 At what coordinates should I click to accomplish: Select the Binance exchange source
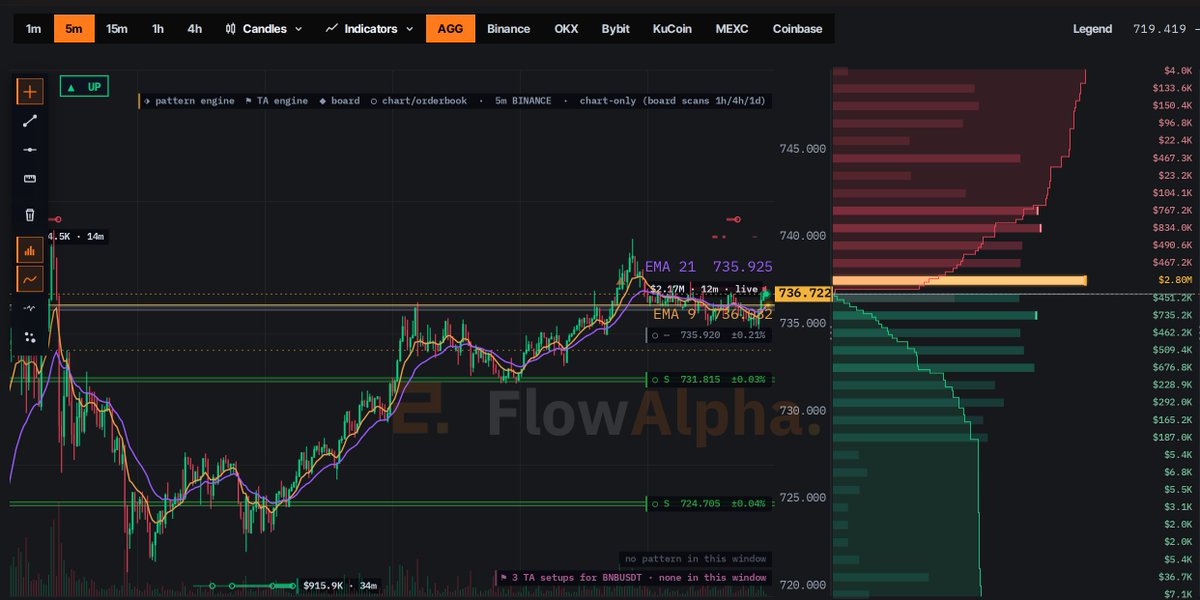pos(508,29)
